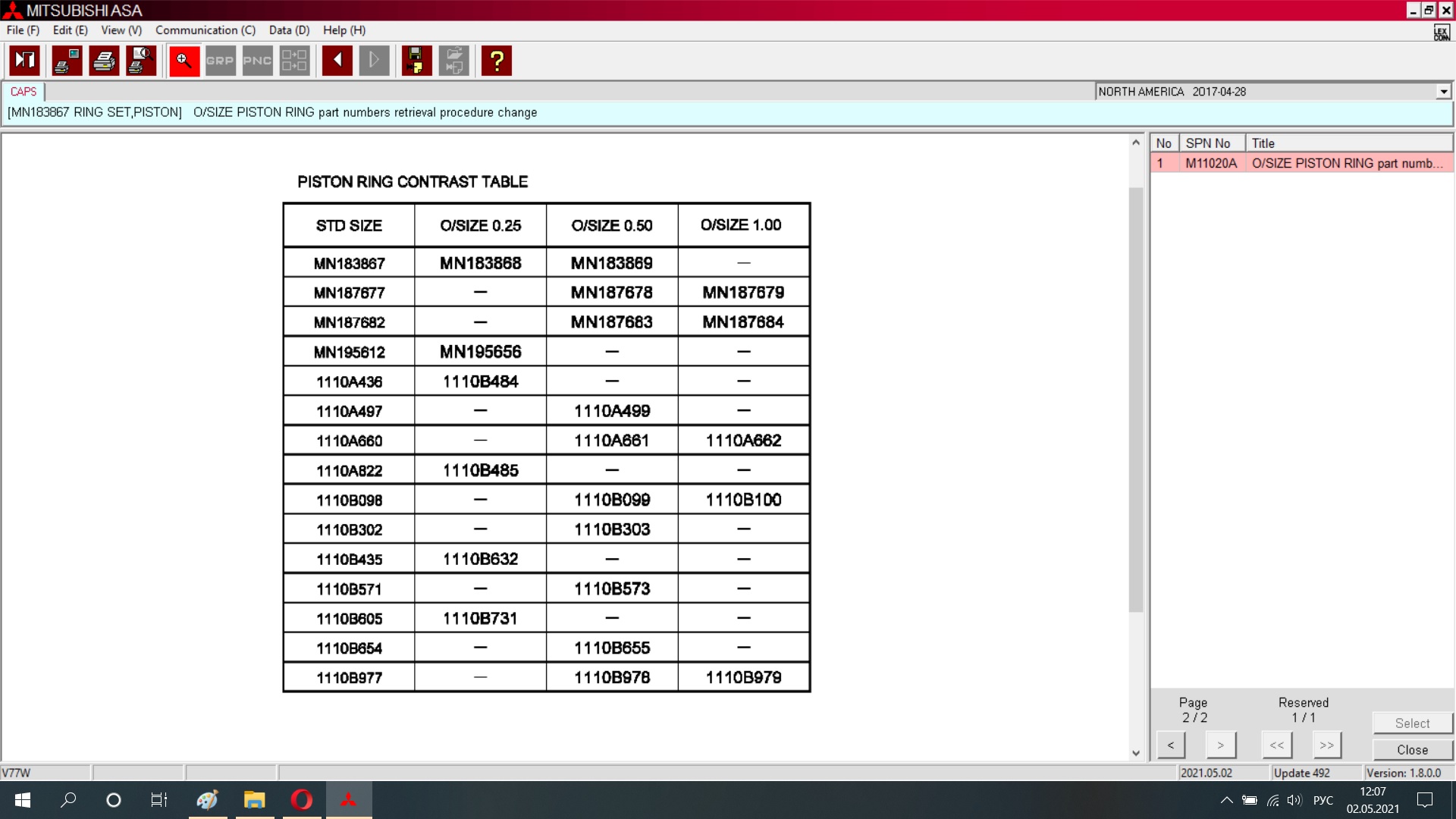Viewport: 1456px width, 819px height.
Task: Open help with the question mark icon
Action: [x=497, y=61]
